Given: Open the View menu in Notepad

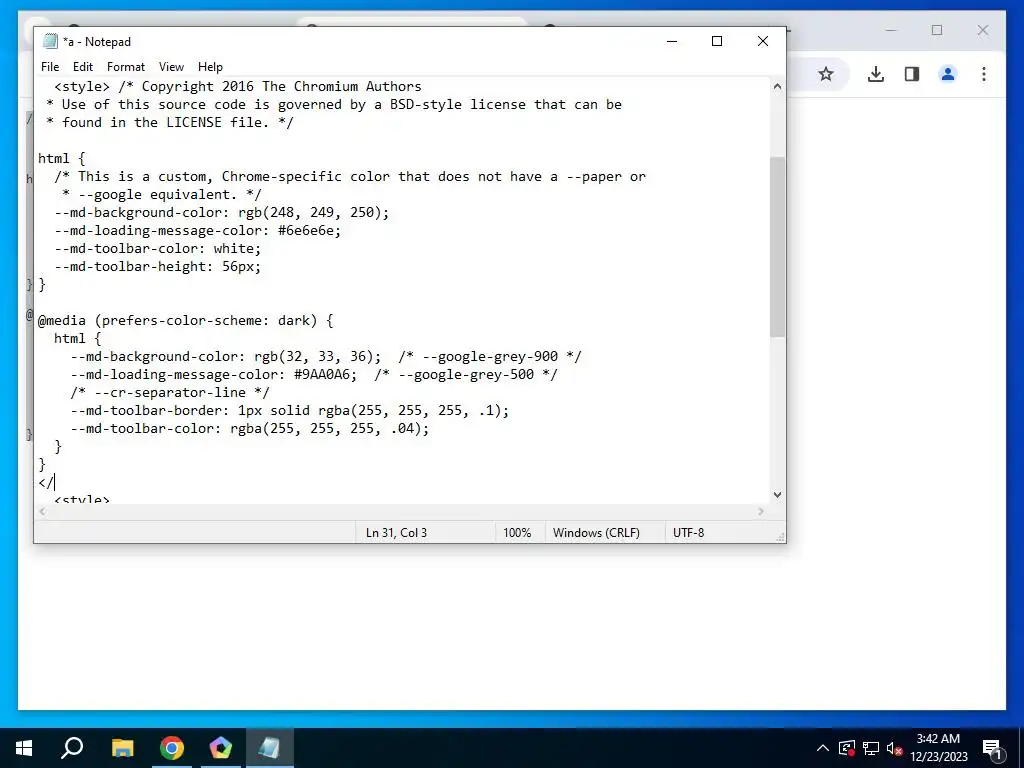Looking at the screenshot, I should (171, 67).
